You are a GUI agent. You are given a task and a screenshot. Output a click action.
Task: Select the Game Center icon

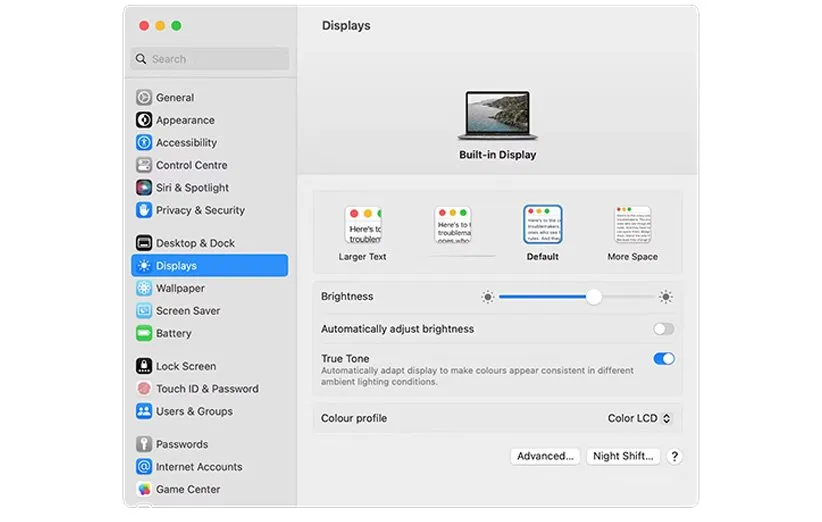(144, 490)
